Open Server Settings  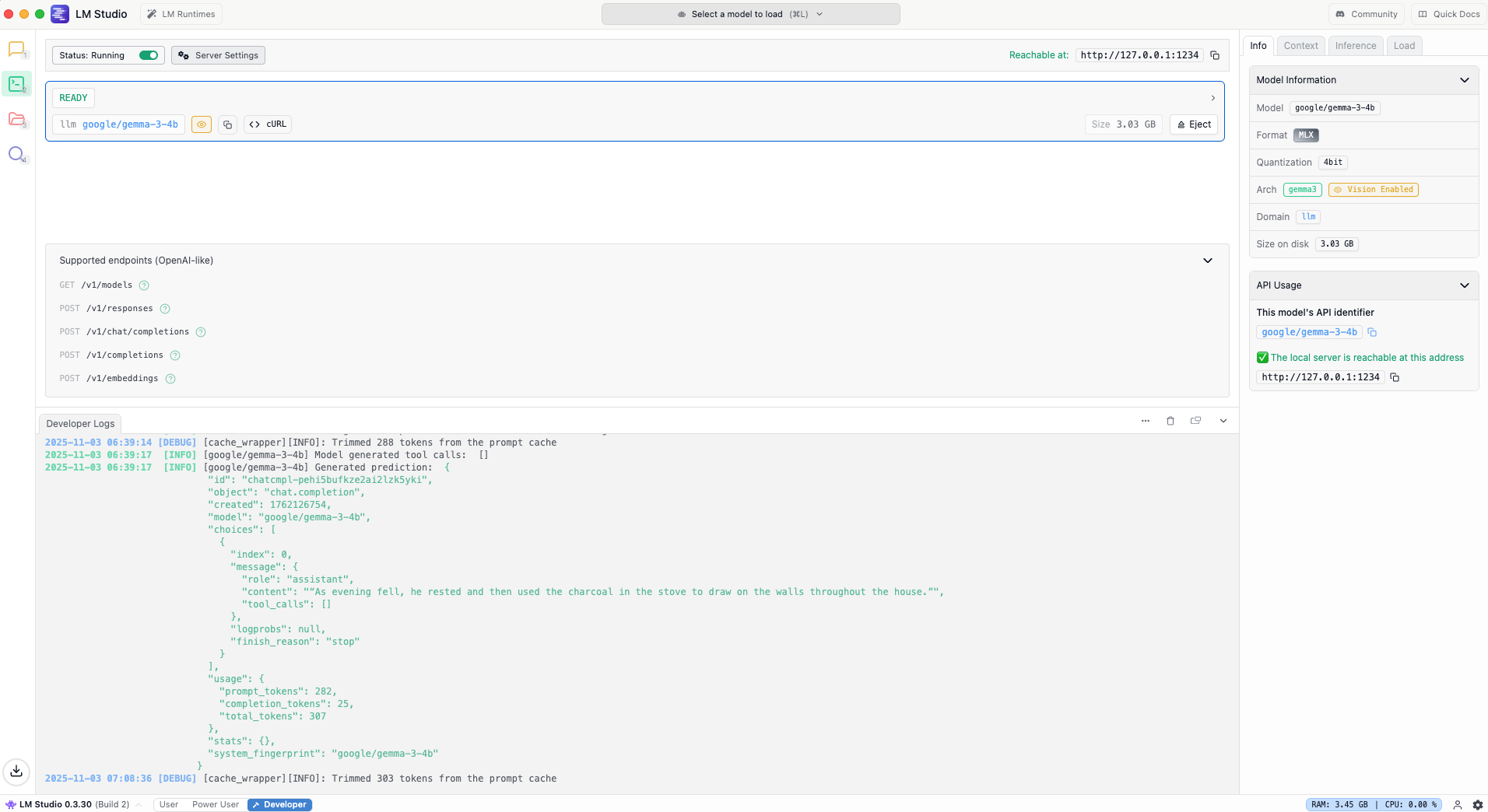click(x=218, y=55)
